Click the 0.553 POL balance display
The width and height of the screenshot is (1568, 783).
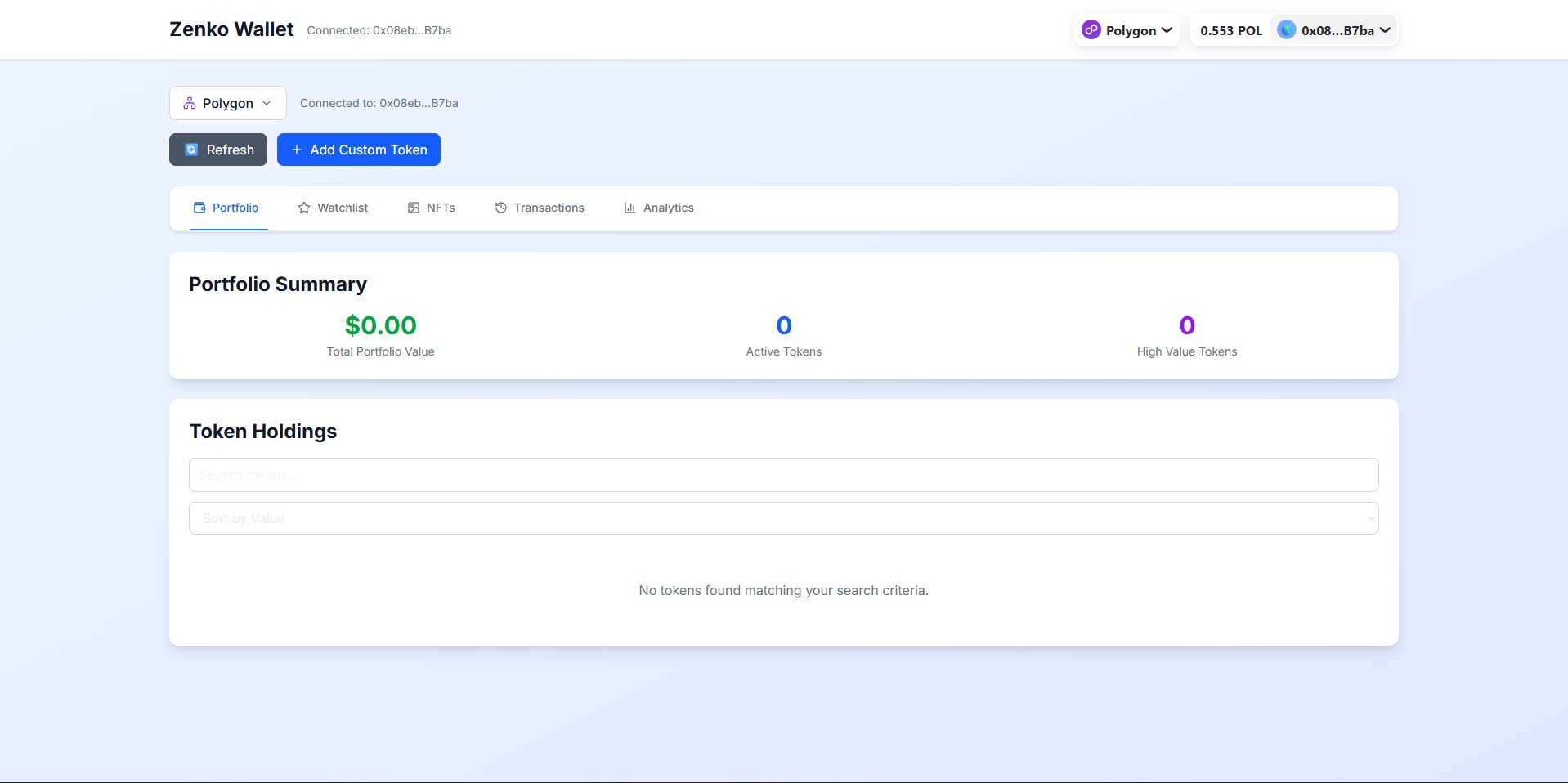pyautogui.click(x=1230, y=30)
